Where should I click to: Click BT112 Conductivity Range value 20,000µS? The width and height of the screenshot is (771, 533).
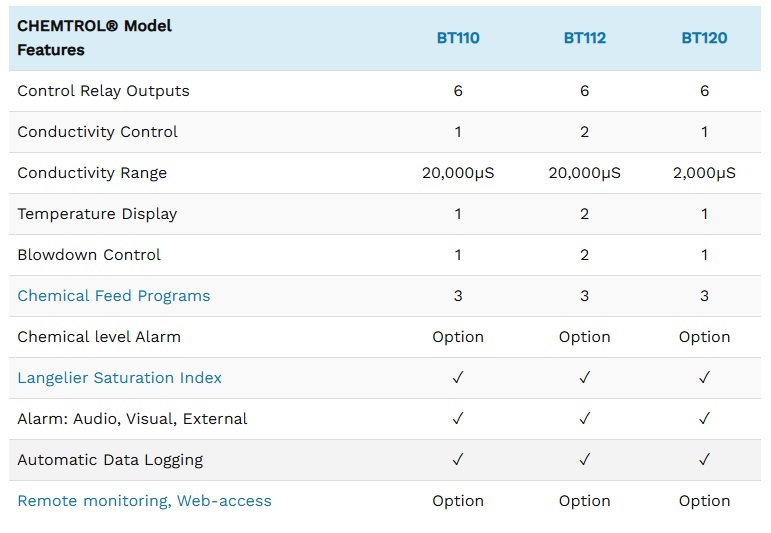click(x=584, y=173)
